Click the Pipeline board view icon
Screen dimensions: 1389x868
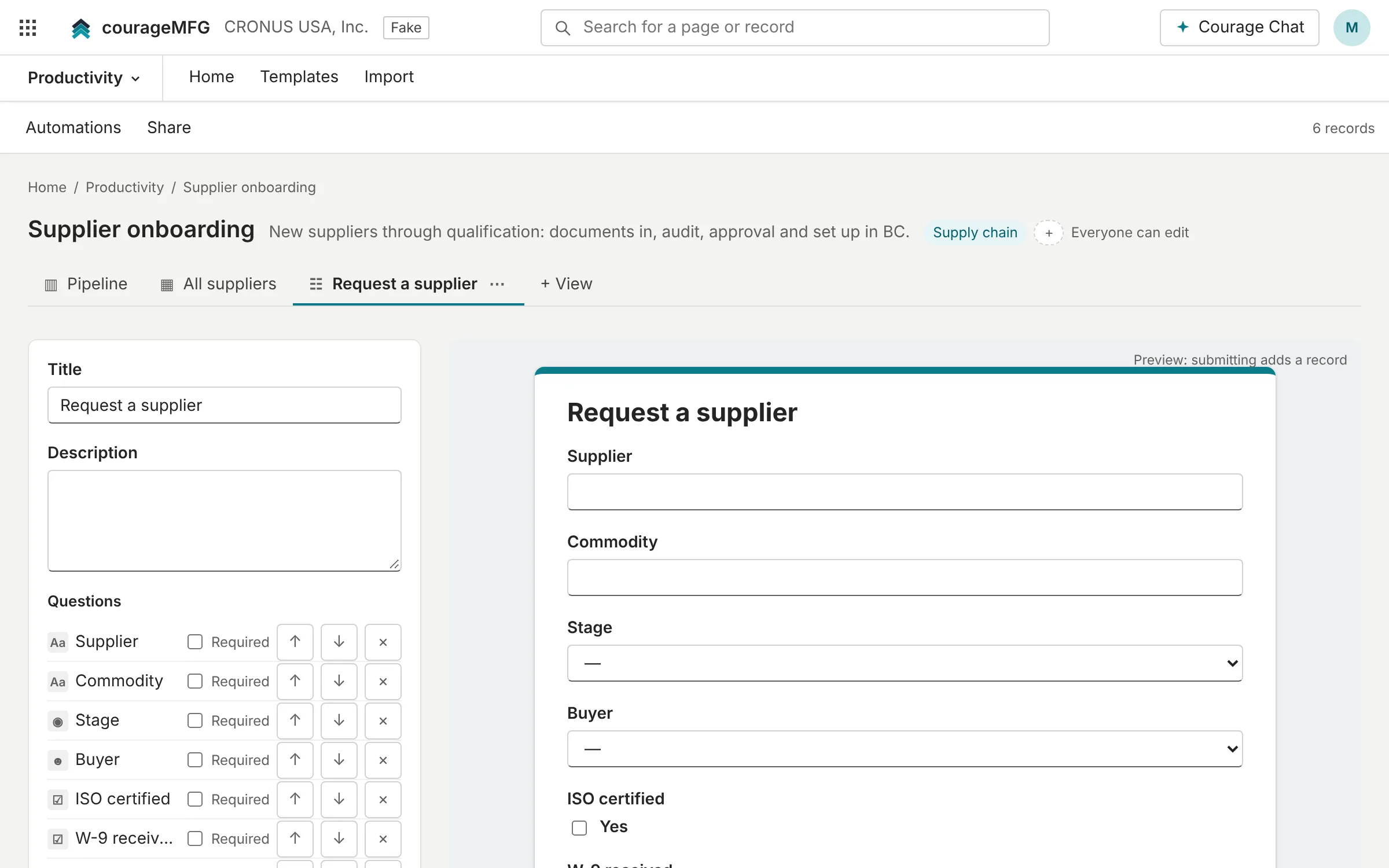(51, 285)
